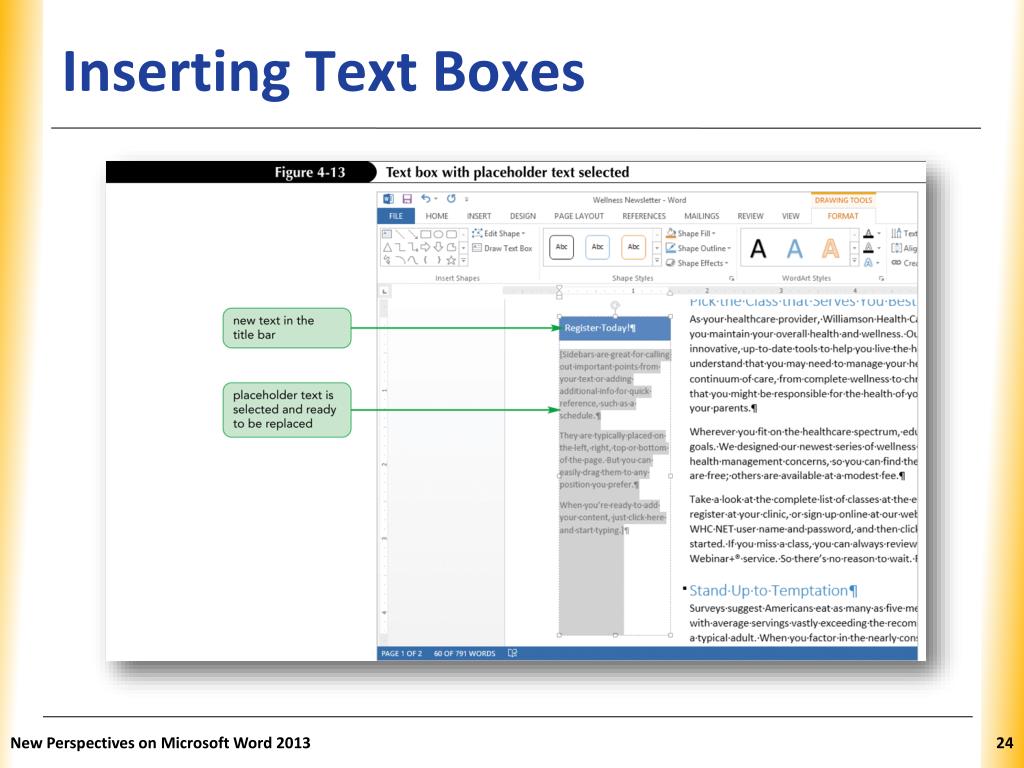Open the Text Fill color dropdown

(x=871, y=234)
